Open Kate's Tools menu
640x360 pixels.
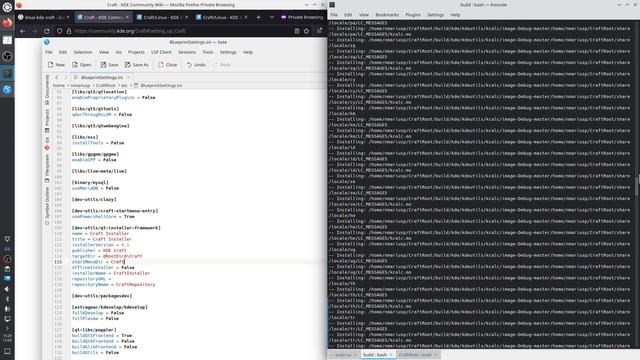pyautogui.click(x=208, y=52)
